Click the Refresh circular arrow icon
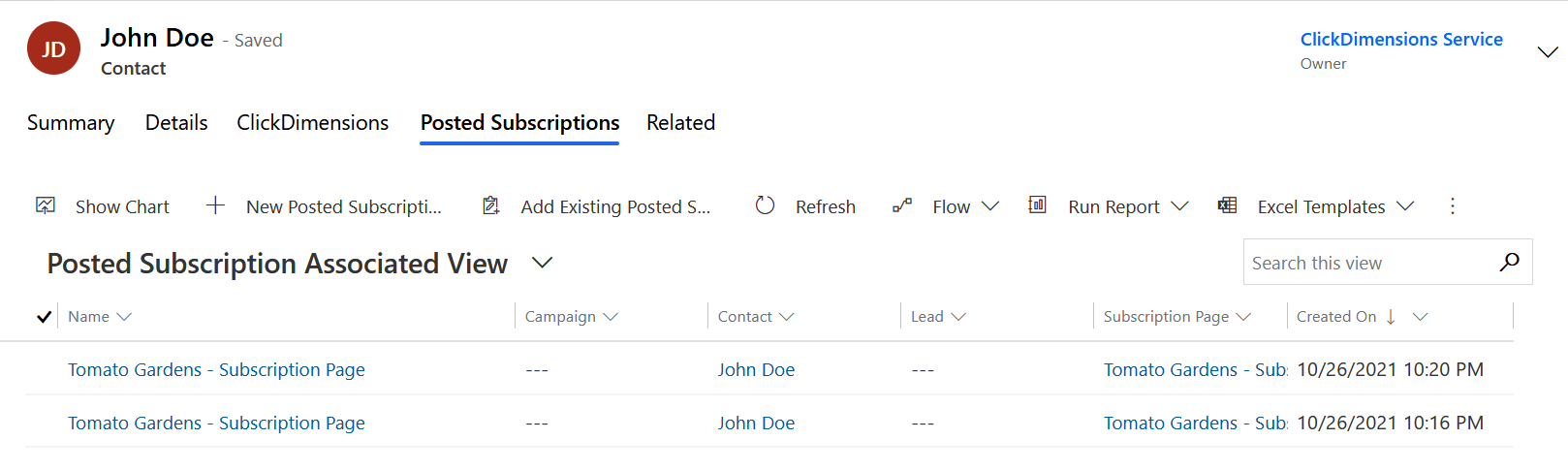1568x471 pixels. coord(765,205)
